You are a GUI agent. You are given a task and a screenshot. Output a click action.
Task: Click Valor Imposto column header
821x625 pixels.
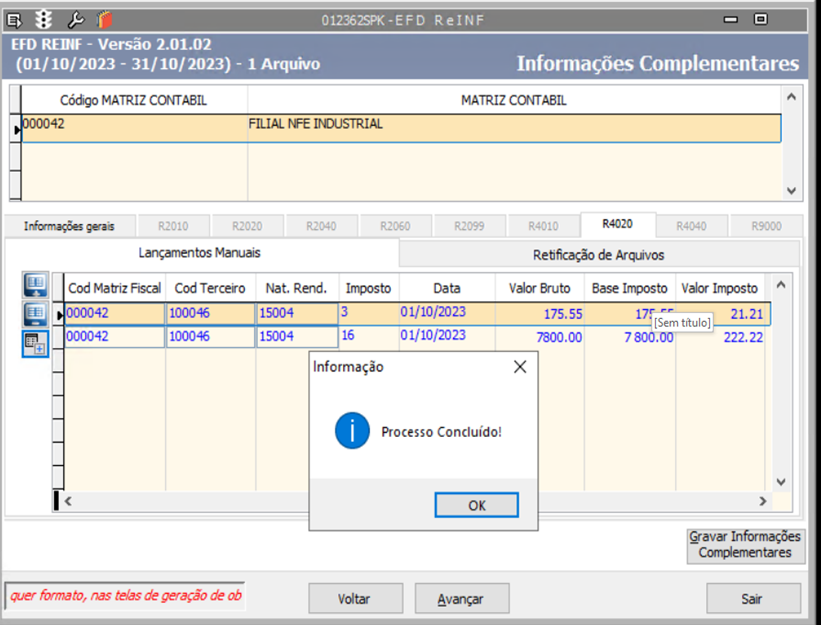(720, 288)
